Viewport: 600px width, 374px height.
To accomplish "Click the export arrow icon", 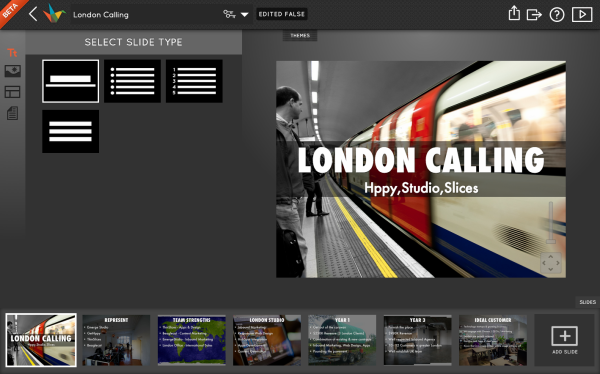I will (x=534, y=15).
